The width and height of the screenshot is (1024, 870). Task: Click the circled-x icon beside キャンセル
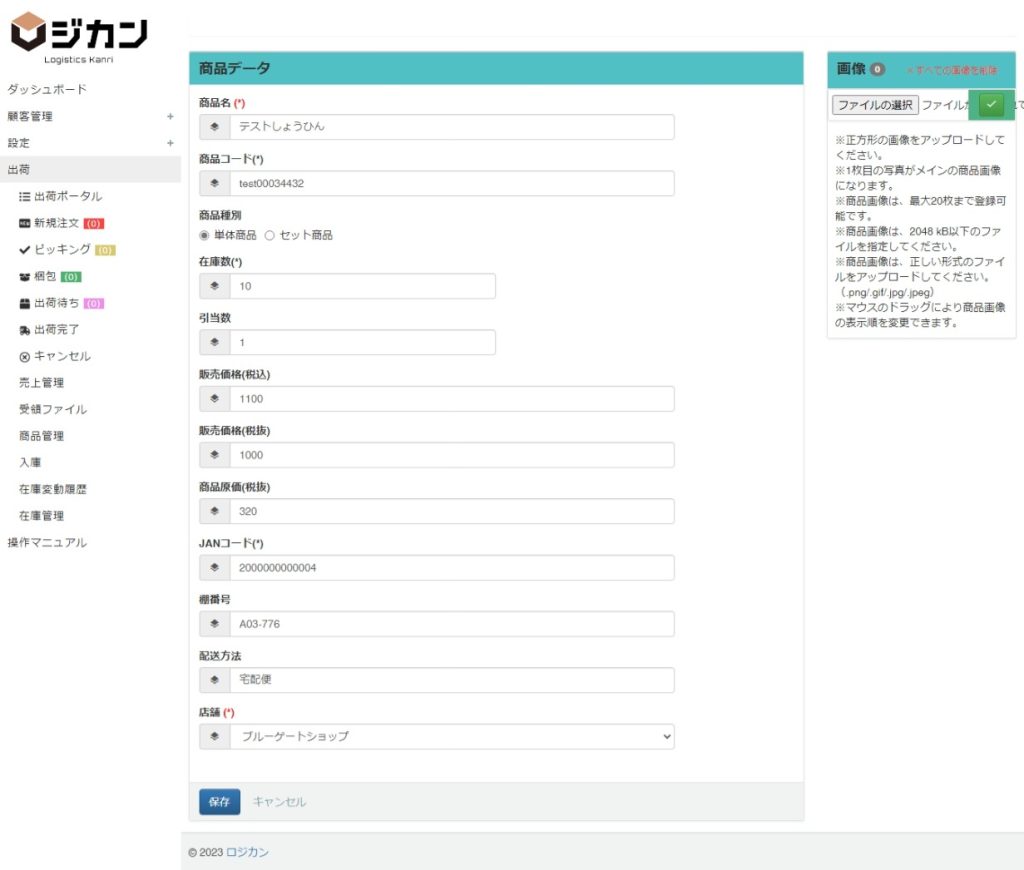25,357
